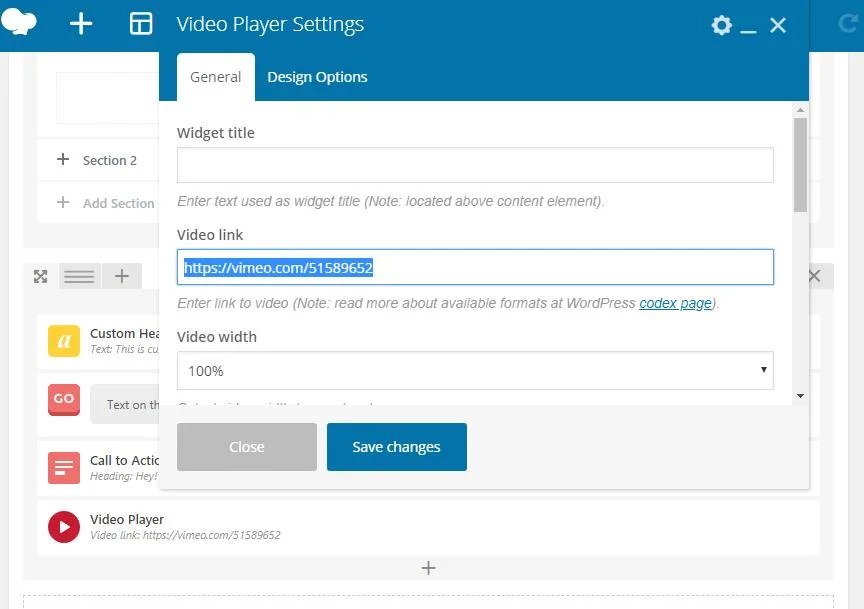Click the red Video Player play icon
This screenshot has height=609, width=864.
pyautogui.click(x=64, y=526)
